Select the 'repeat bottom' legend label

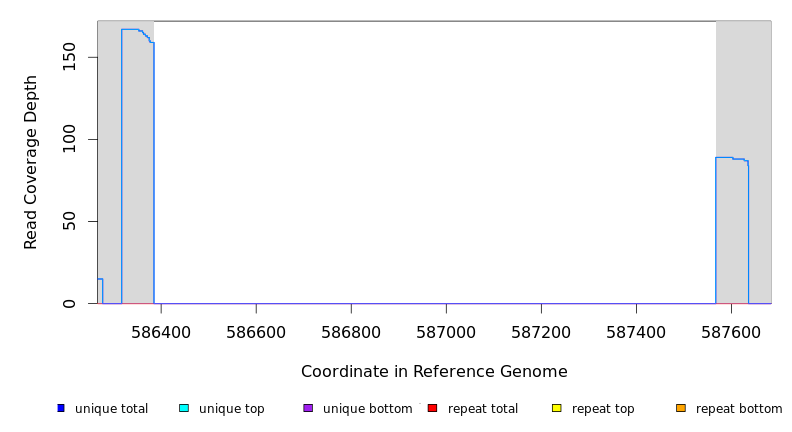click(739, 409)
